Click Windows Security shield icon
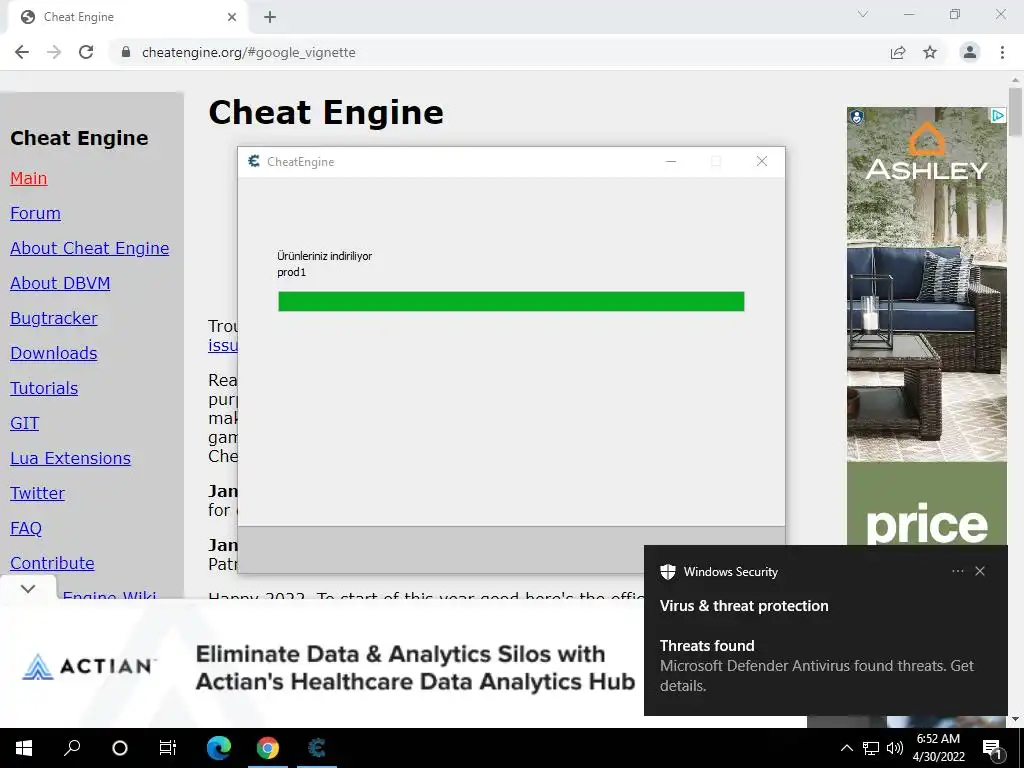Screen dimensions: 1024x768 click(x=667, y=572)
